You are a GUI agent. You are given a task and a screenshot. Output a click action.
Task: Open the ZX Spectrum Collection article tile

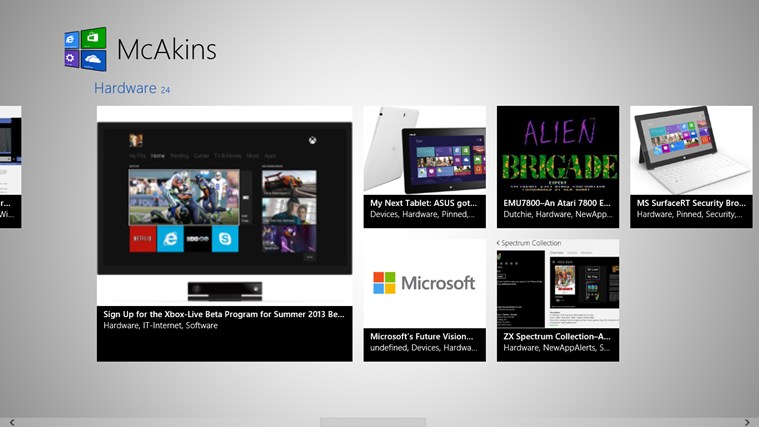click(x=557, y=300)
